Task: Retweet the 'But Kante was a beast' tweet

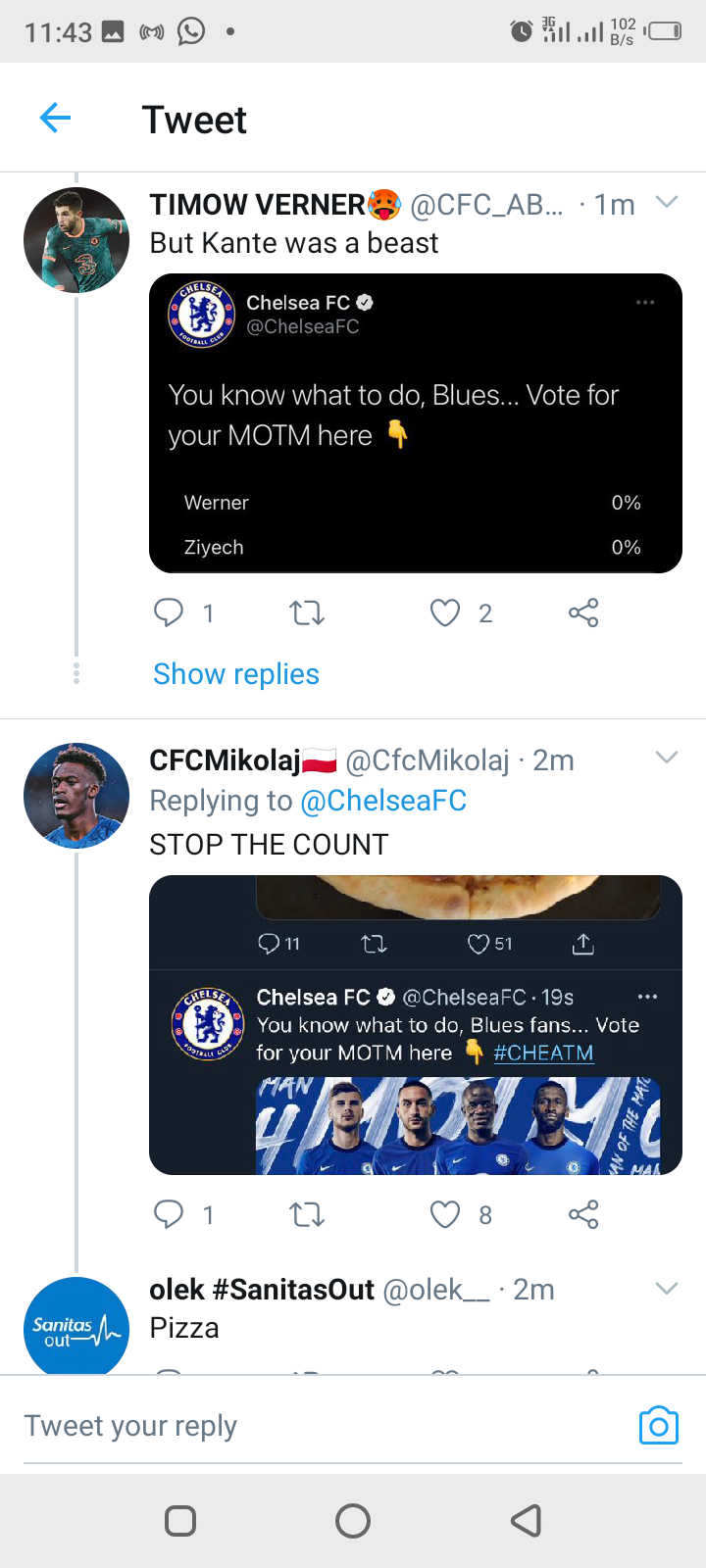Action: click(307, 613)
